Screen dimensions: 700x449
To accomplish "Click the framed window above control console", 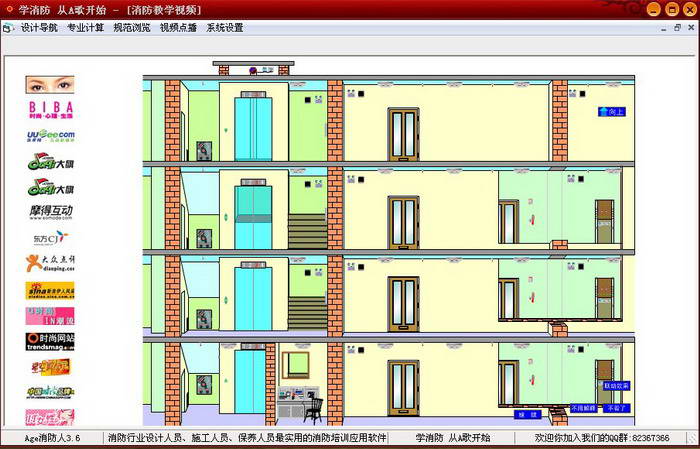I will pyautogui.click(x=296, y=365).
